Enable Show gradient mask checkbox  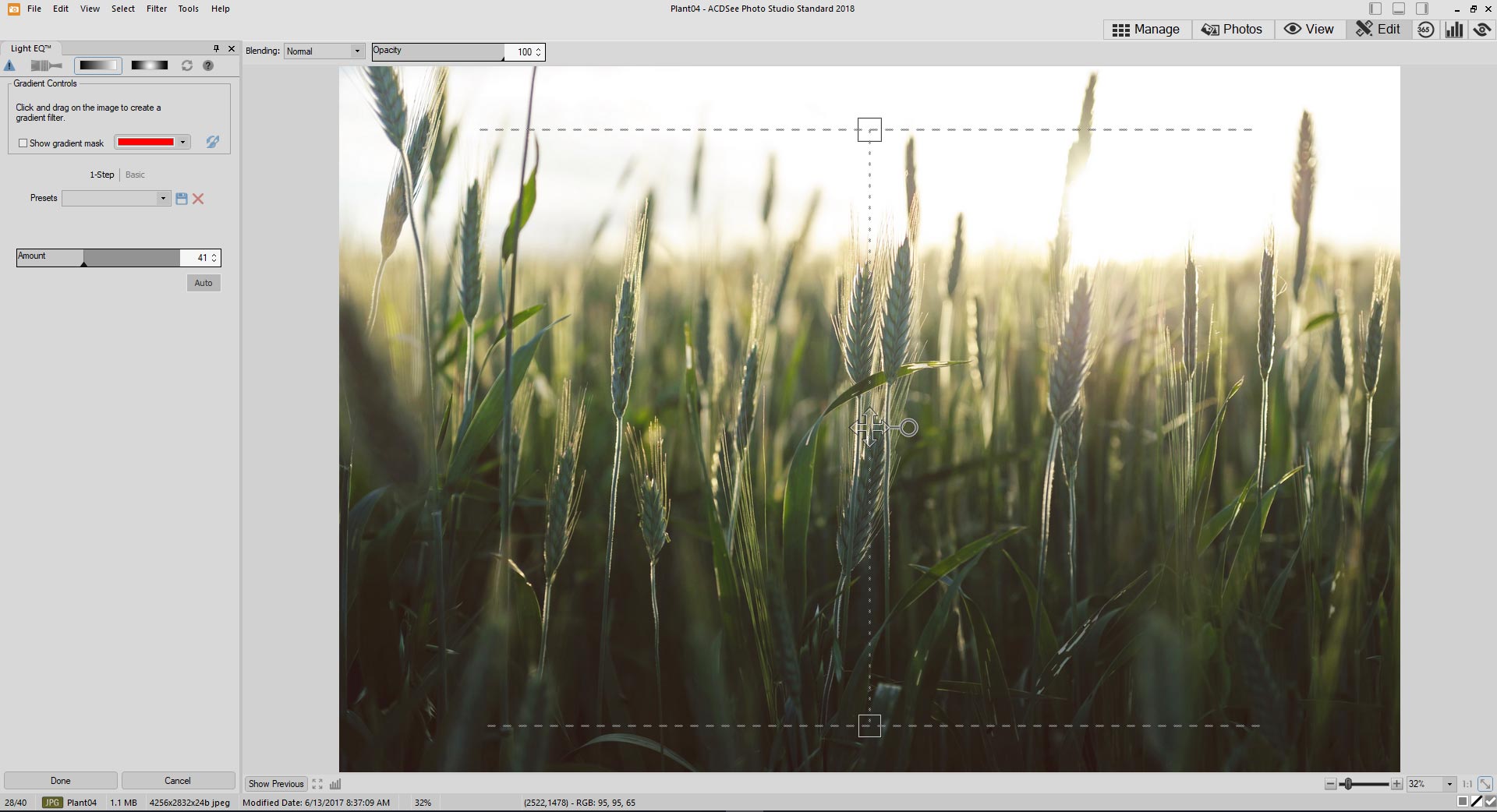23,143
